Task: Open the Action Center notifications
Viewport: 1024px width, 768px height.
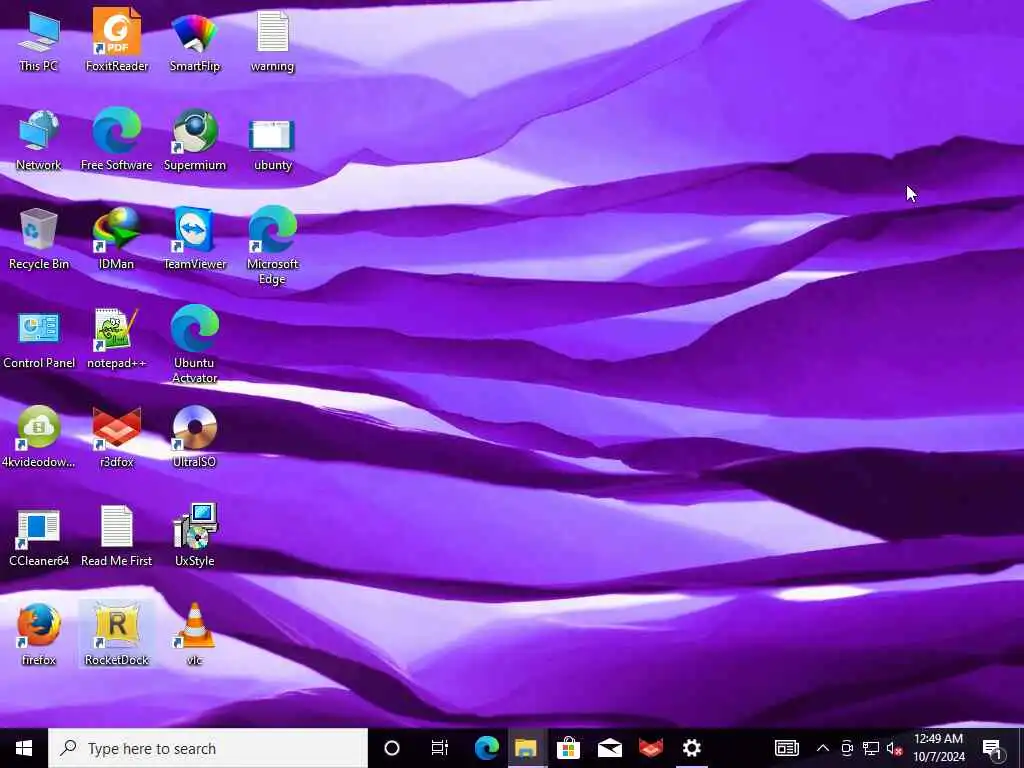Action: click(993, 748)
